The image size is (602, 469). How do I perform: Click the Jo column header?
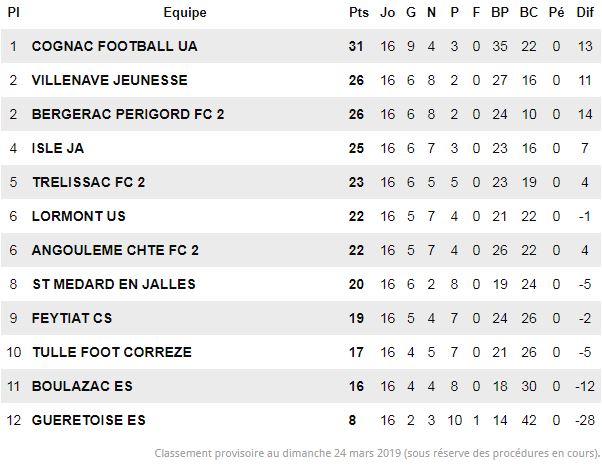[387, 12]
